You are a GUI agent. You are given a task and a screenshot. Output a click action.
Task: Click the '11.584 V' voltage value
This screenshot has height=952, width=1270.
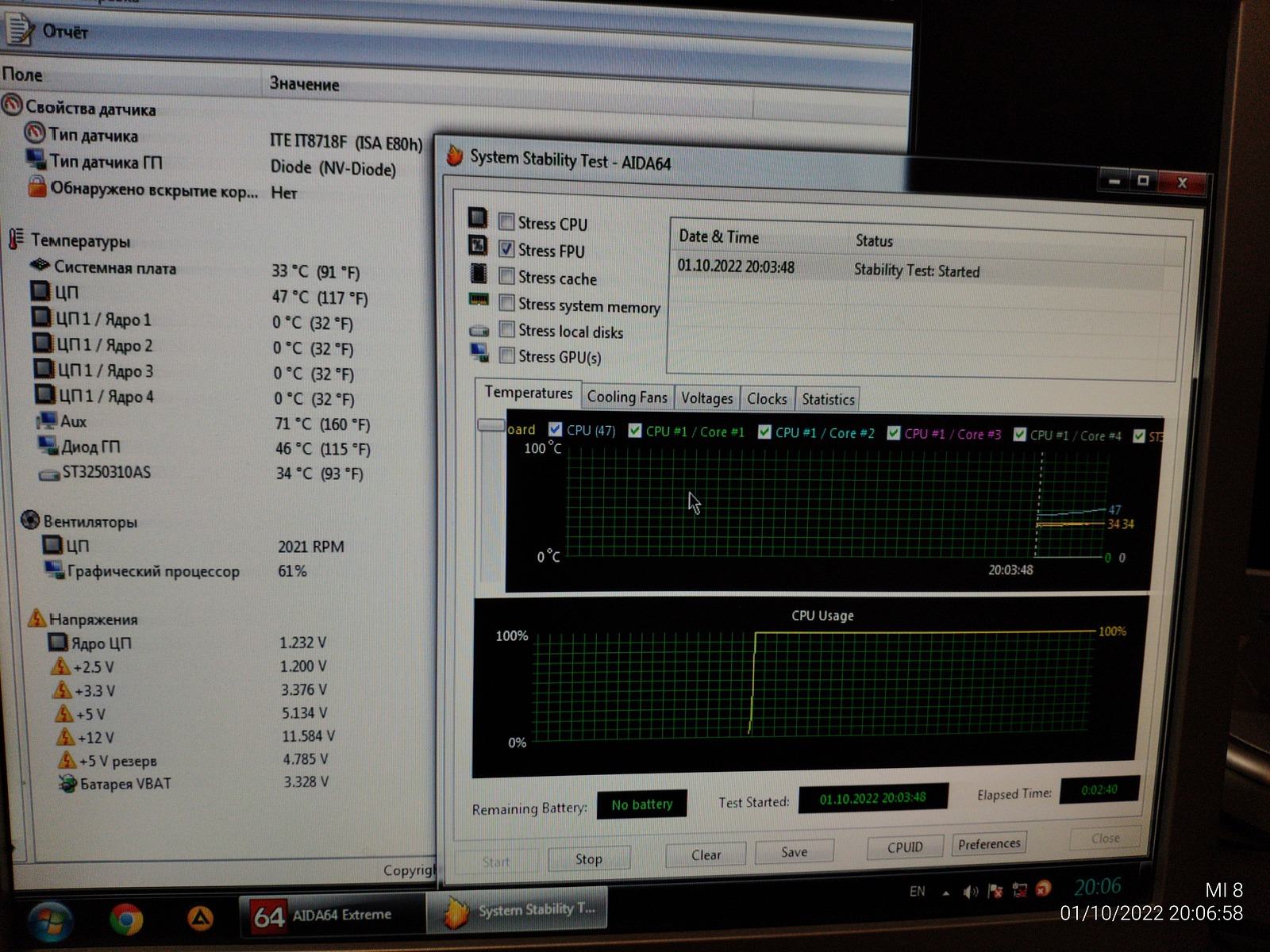tap(308, 736)
